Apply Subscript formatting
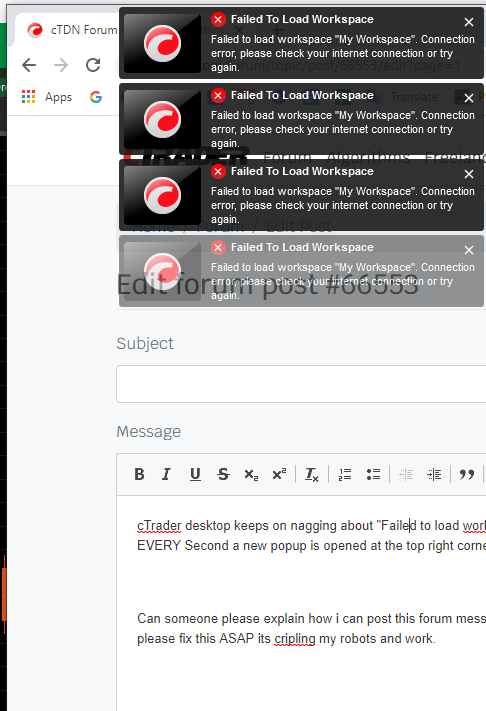This screenshot has width=486, height=711. [251, 474]
